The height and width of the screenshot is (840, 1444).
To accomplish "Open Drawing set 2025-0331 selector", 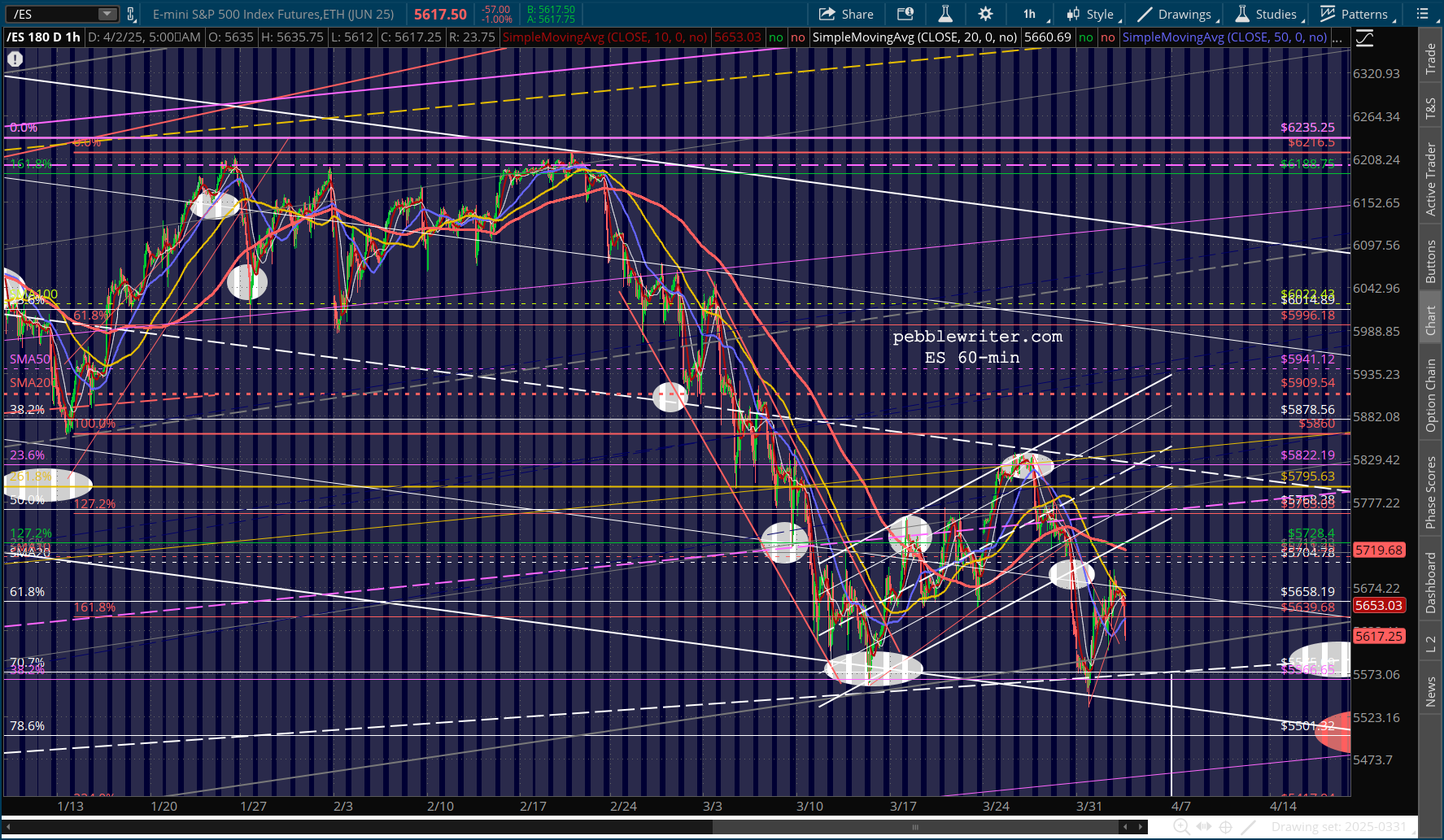I will click(x=1338, y=827).
